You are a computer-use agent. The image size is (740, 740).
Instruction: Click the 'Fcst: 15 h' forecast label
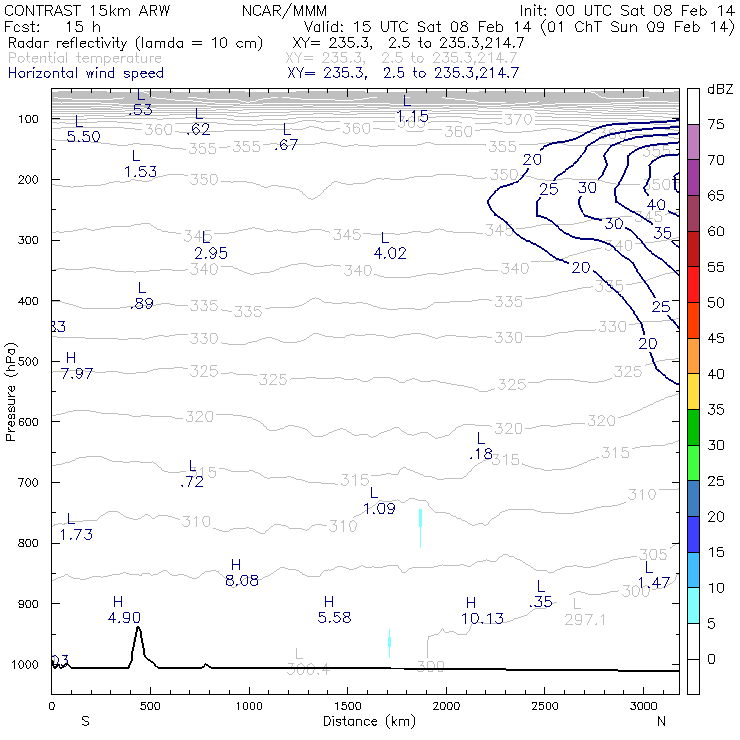pos(52,26)
